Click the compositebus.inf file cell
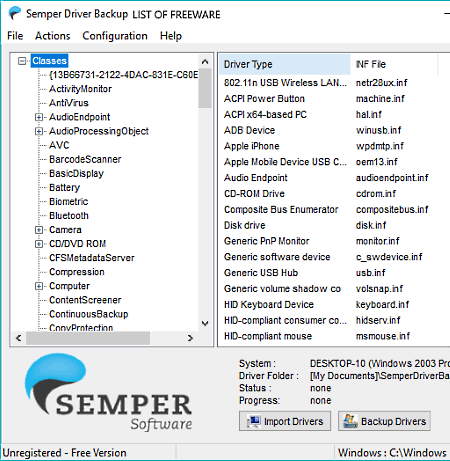The image size is (450, 461). [392, 209]
